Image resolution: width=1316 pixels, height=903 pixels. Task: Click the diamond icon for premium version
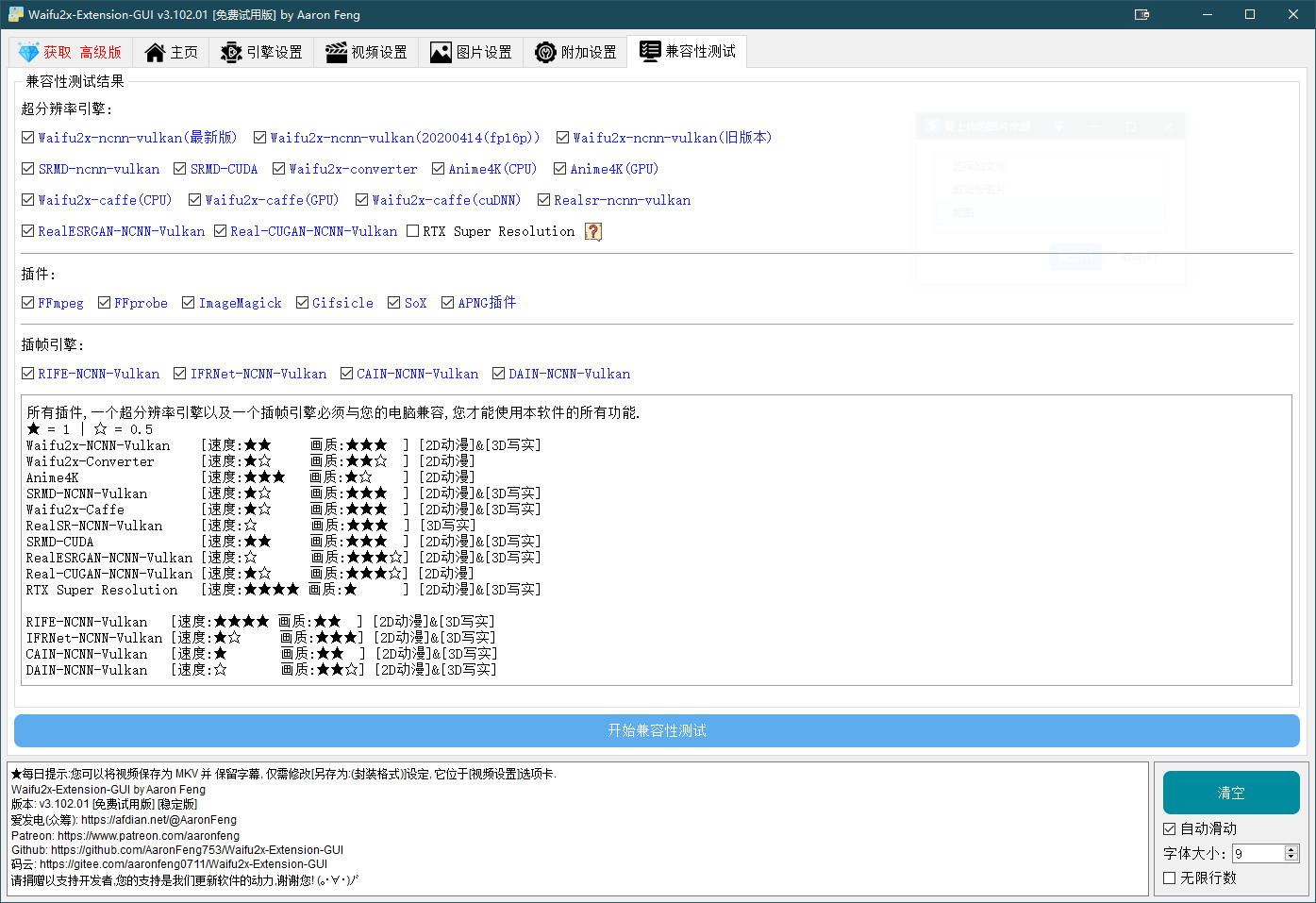click(28, 53)
